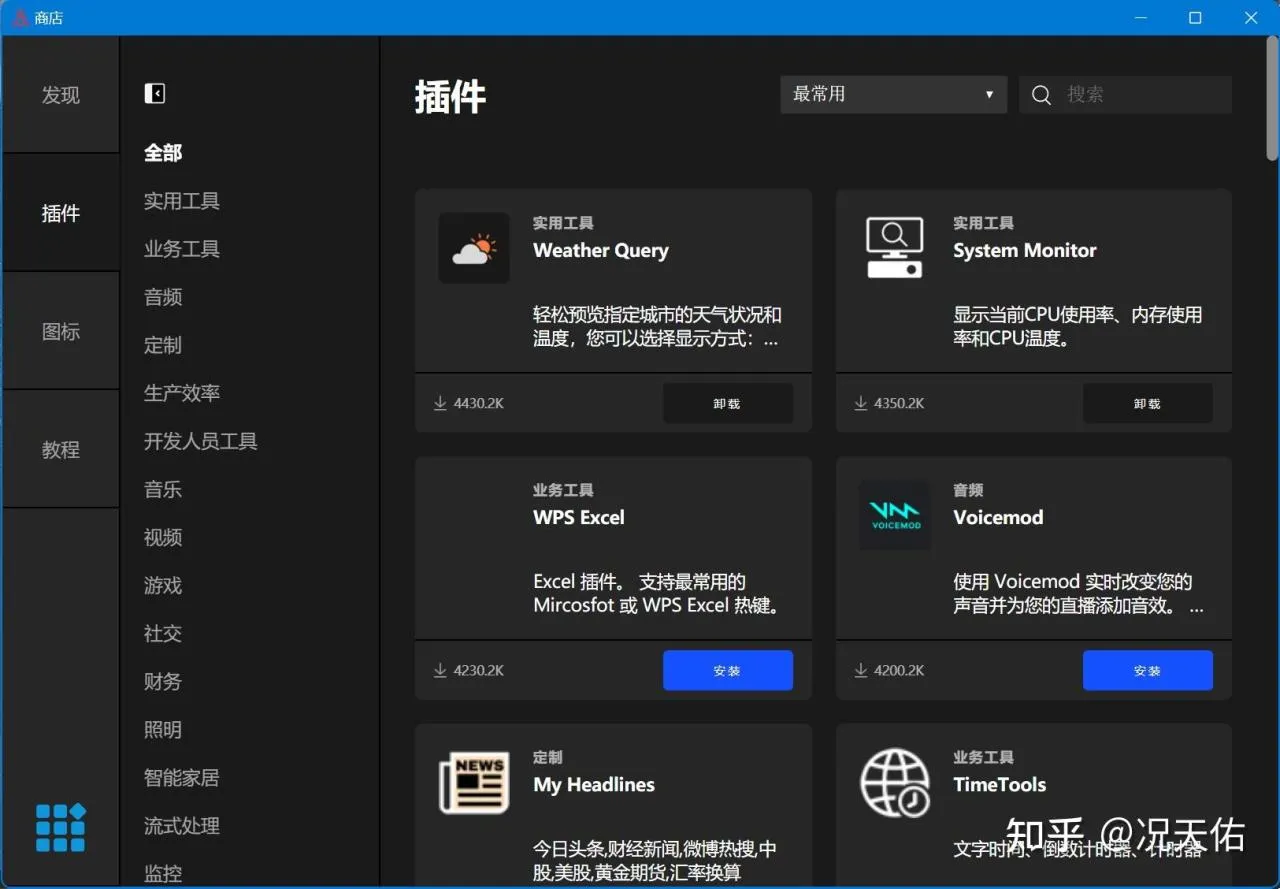Click the 4430.2K download count
The image size is (1280, 889).
tap(479, 403)
